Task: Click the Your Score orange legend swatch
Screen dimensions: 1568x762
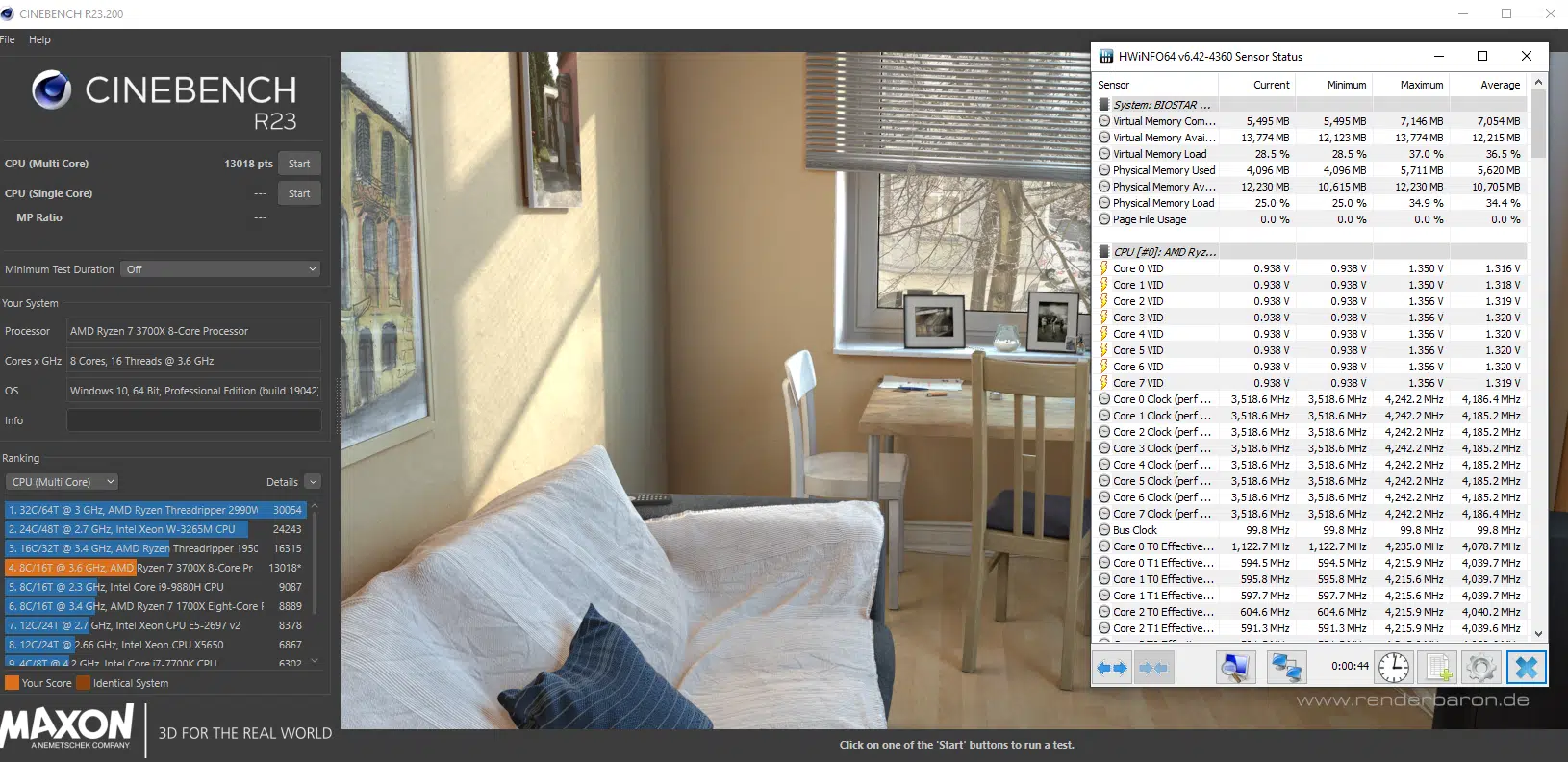Action: (x=12, y=683)
